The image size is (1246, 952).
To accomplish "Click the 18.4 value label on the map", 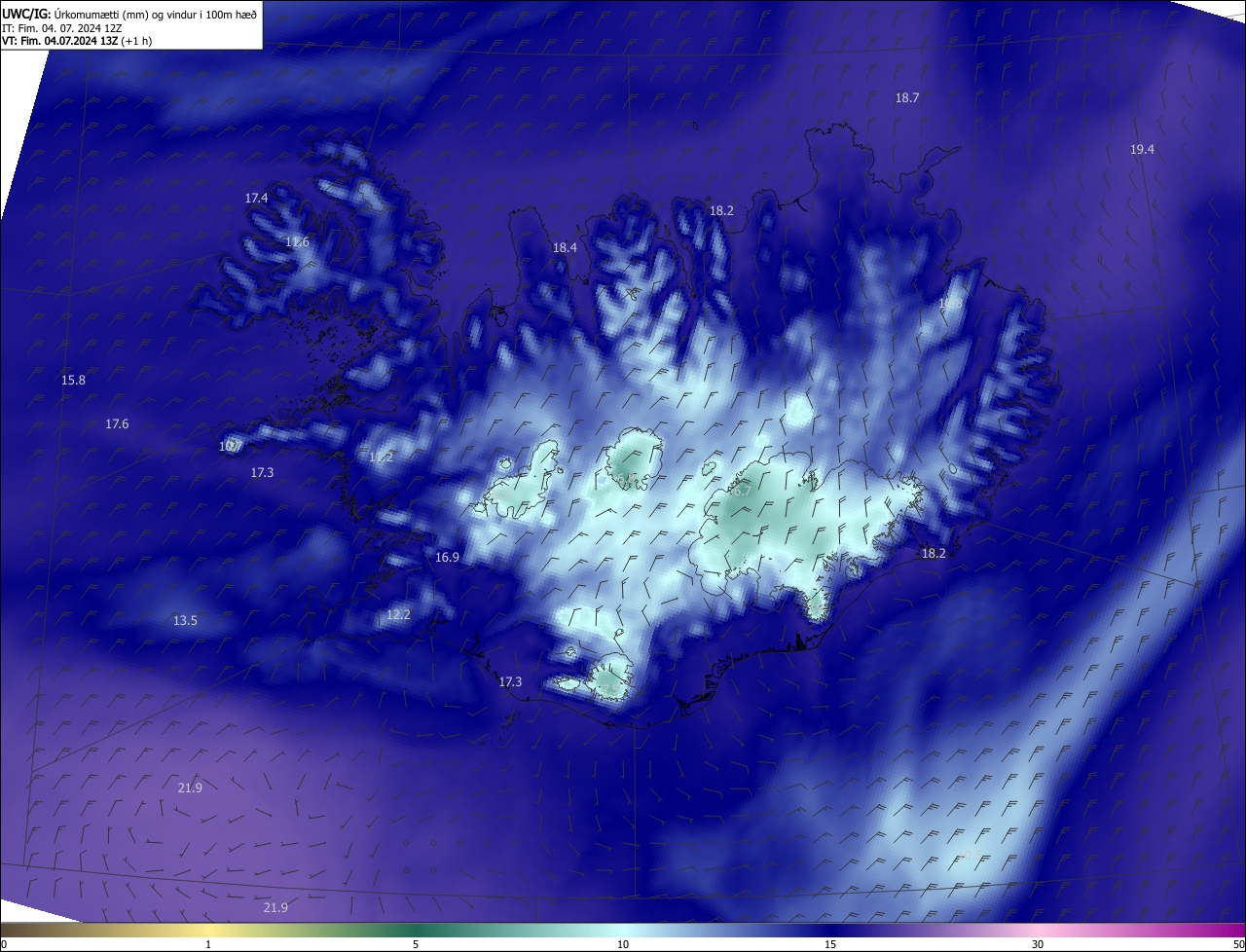I will point(565,248).
